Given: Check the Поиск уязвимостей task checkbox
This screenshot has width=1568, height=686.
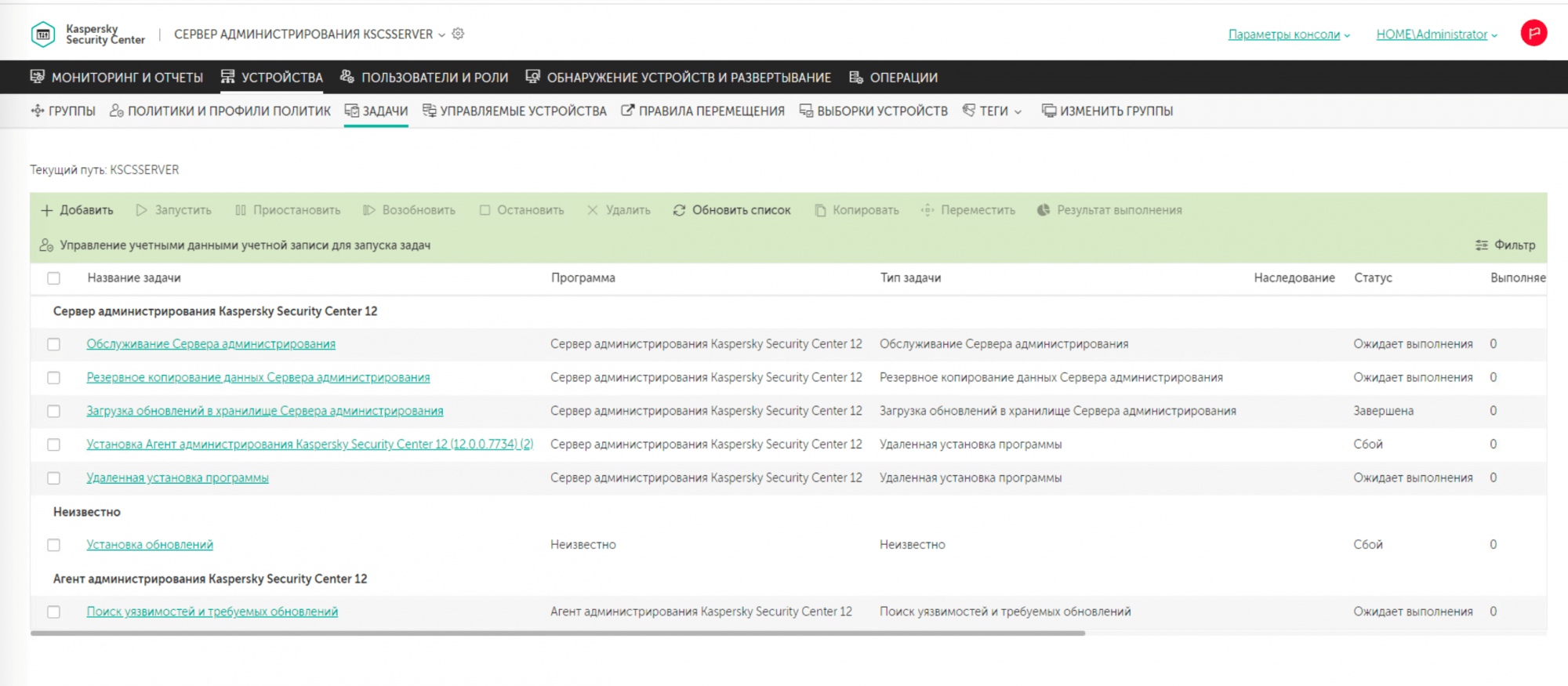Looking at the screenshot, I should pyautogui.click(x=53, y=612).
